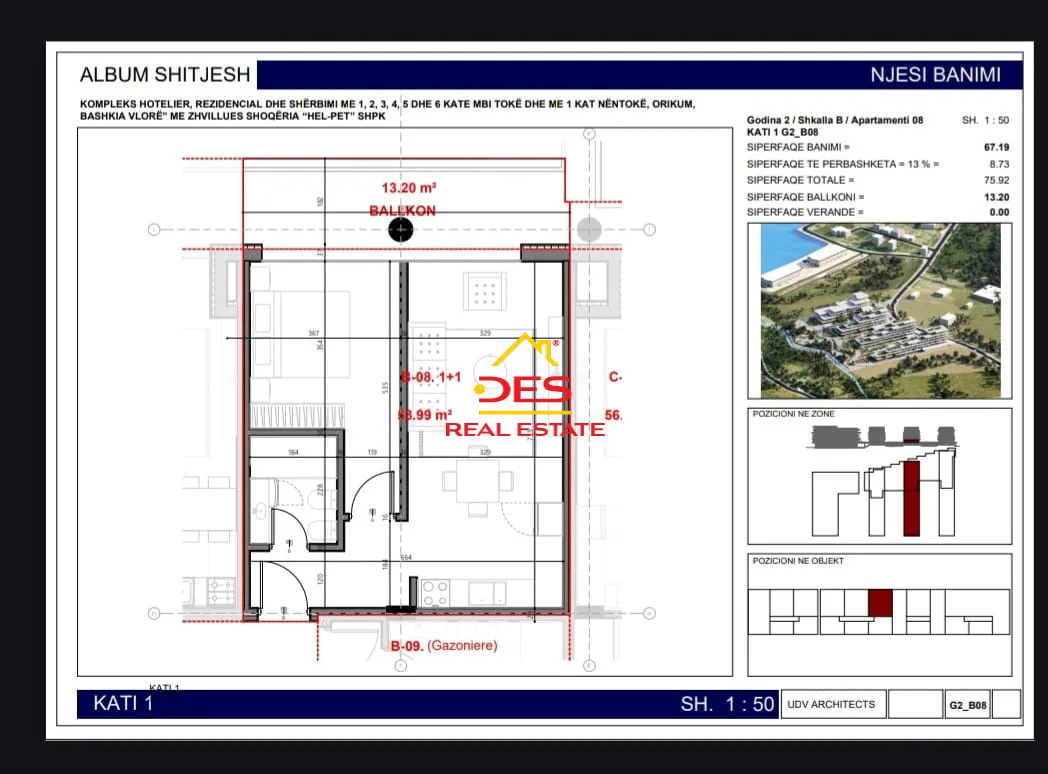Open the aerial render image of the complex

[880, 311]
